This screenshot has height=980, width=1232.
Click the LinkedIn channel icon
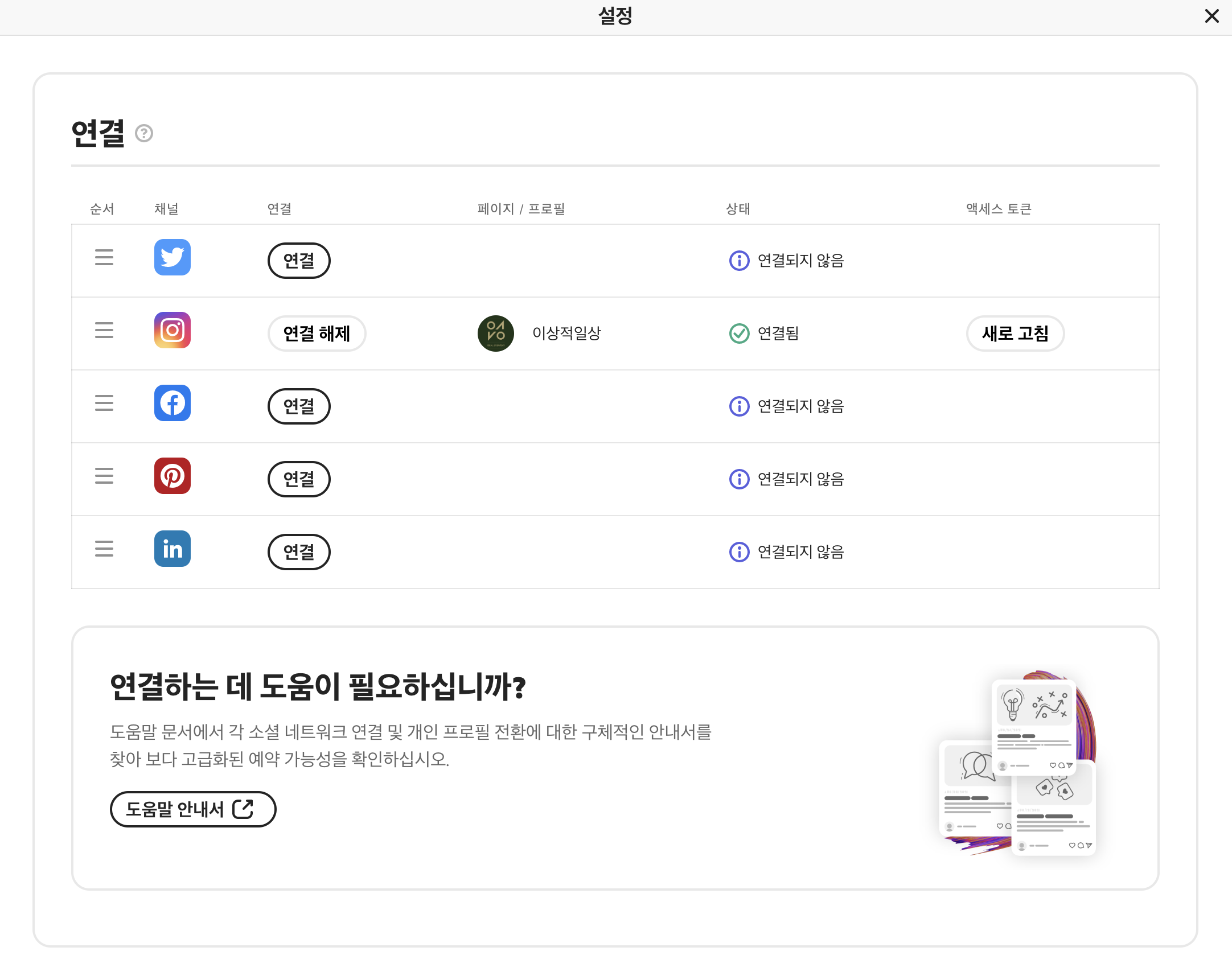[x=172, y=548]
